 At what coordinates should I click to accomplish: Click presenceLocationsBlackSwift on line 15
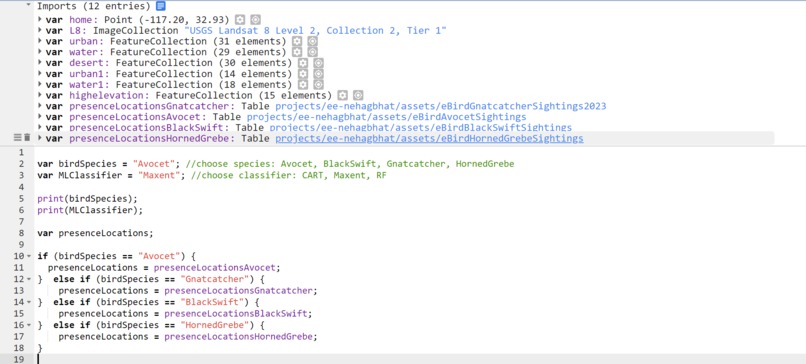[236, 314]
